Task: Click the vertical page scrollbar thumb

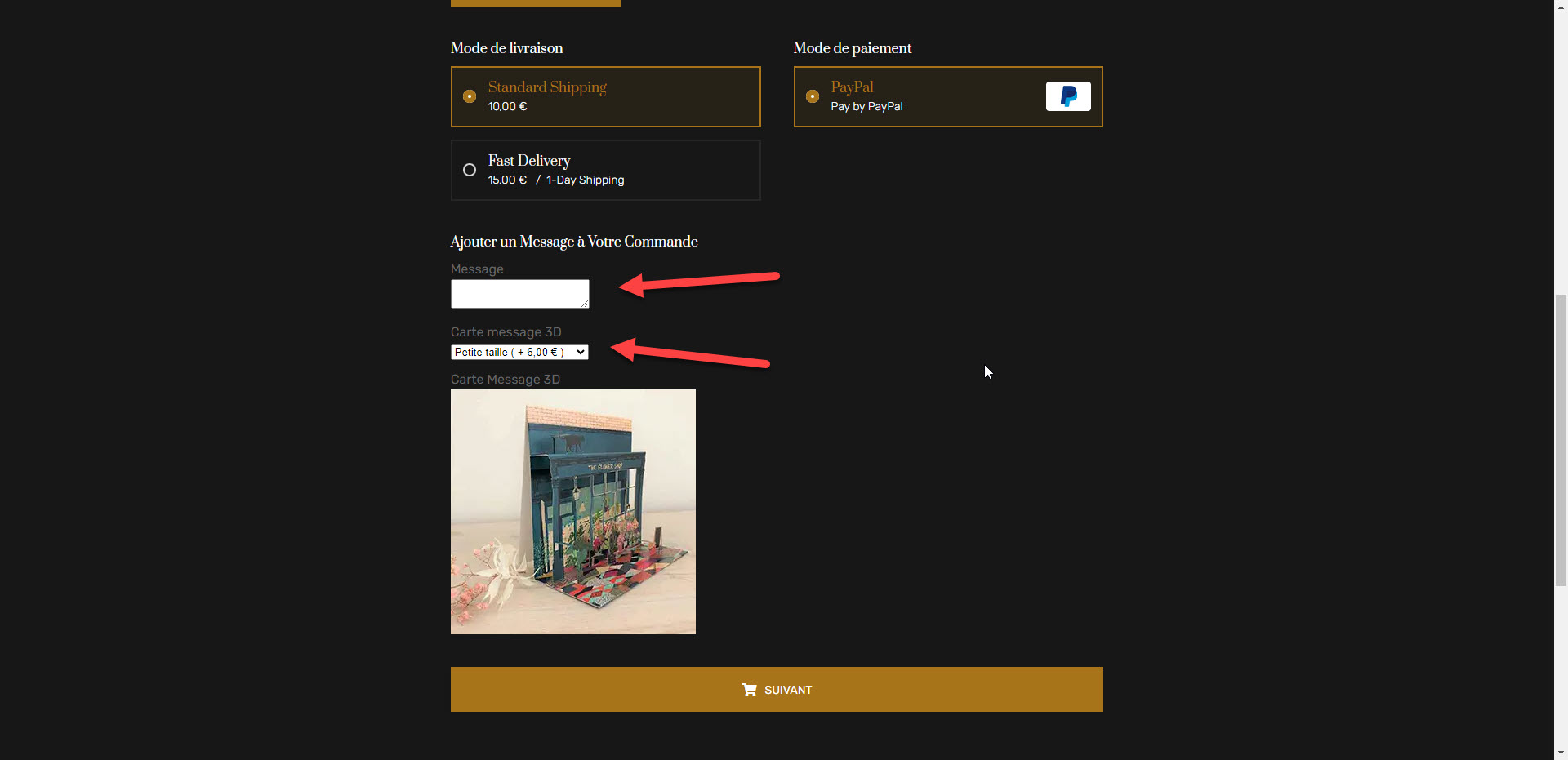Action: click(x=1561, y=441)
